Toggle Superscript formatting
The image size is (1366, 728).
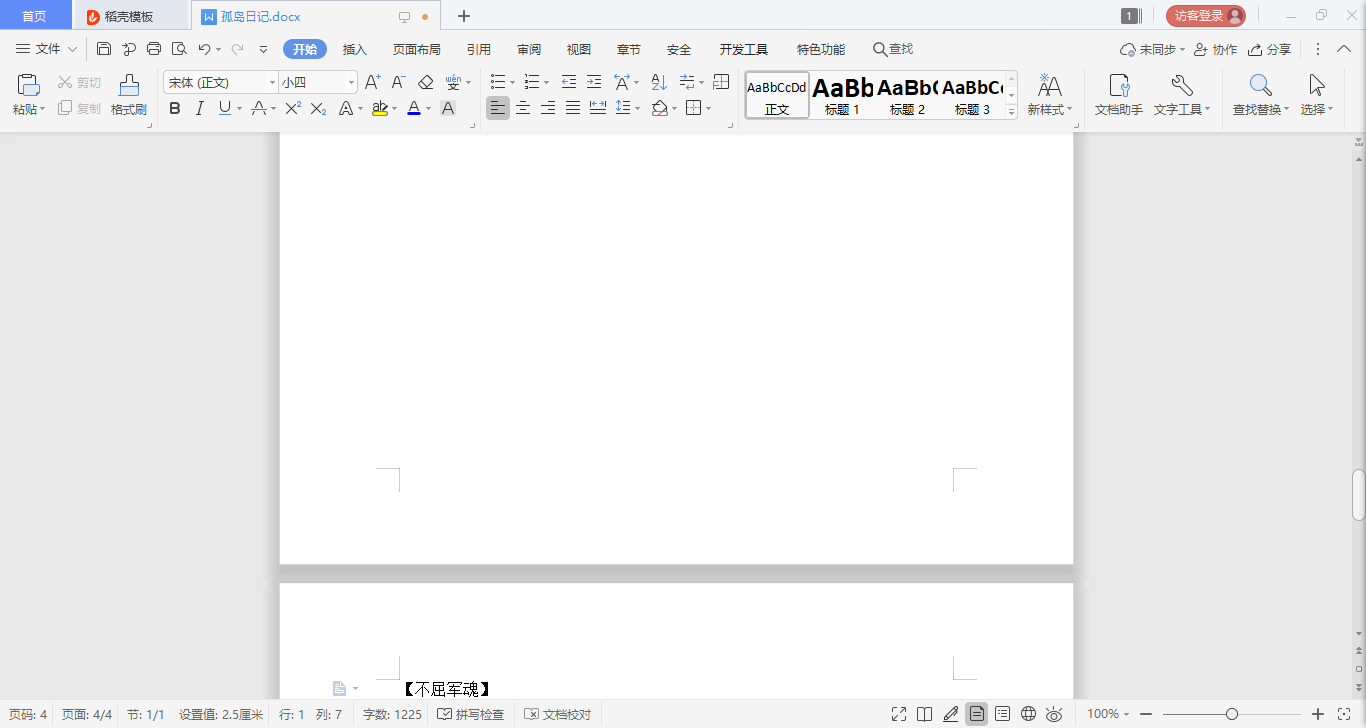click(x=293, y=108)
